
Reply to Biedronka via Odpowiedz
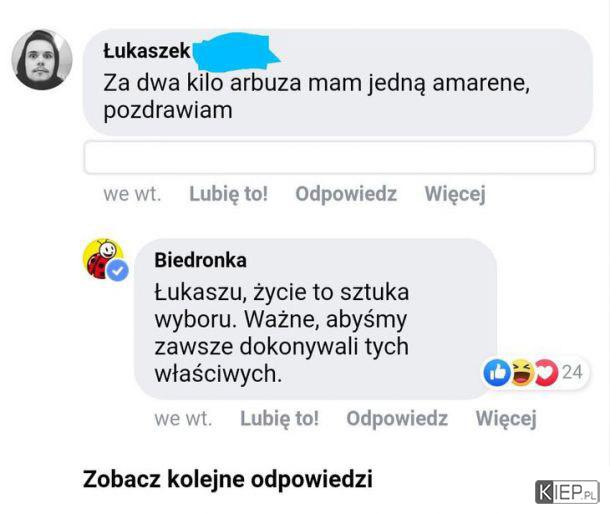point(397,419)
